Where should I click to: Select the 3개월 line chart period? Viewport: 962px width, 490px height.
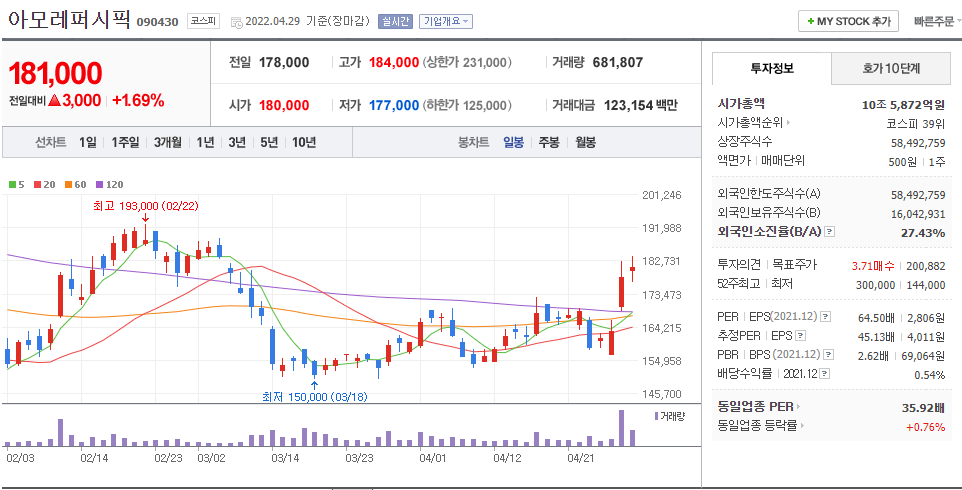tap(167, 143)
